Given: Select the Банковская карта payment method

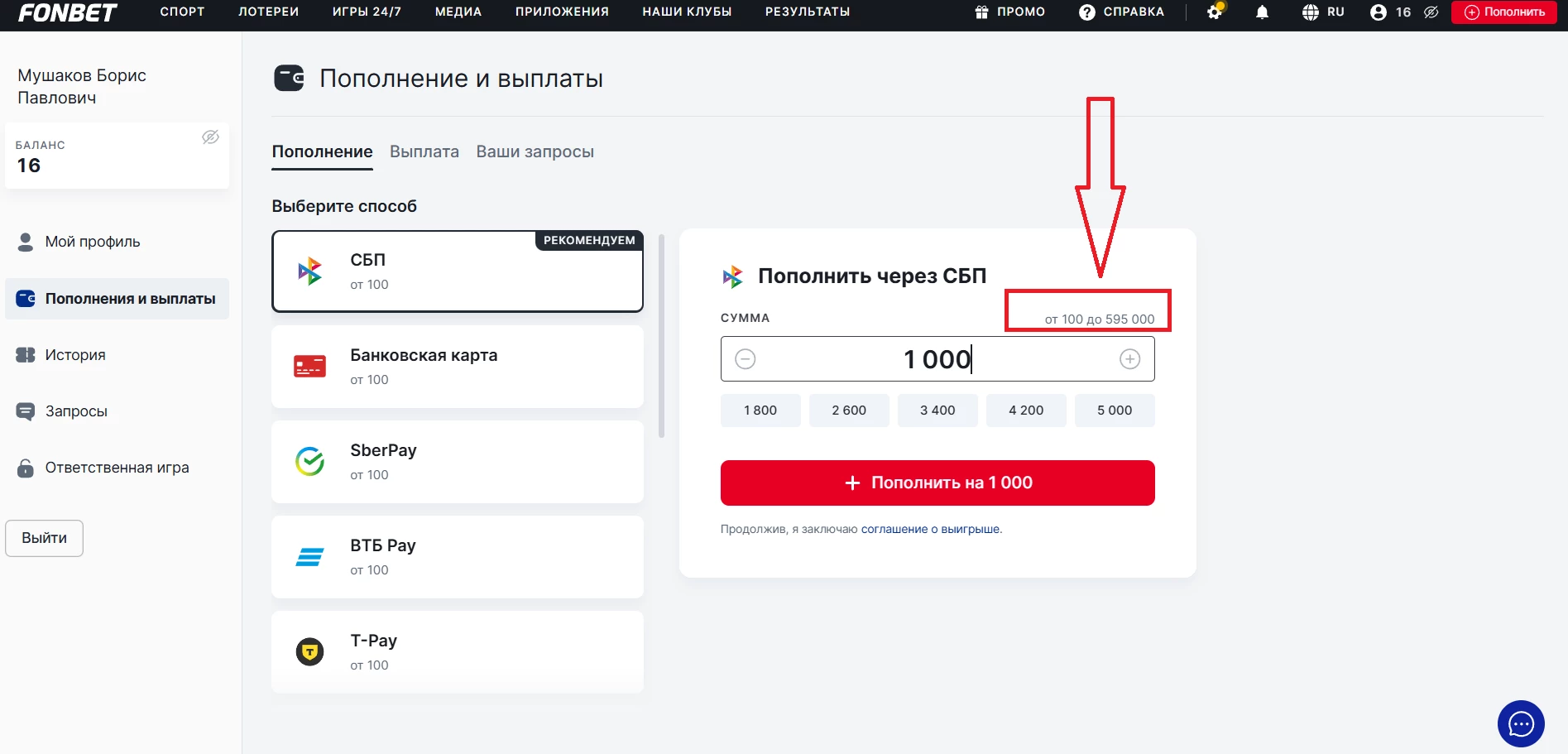Looking at the screenshot, I should pos(458,367).
